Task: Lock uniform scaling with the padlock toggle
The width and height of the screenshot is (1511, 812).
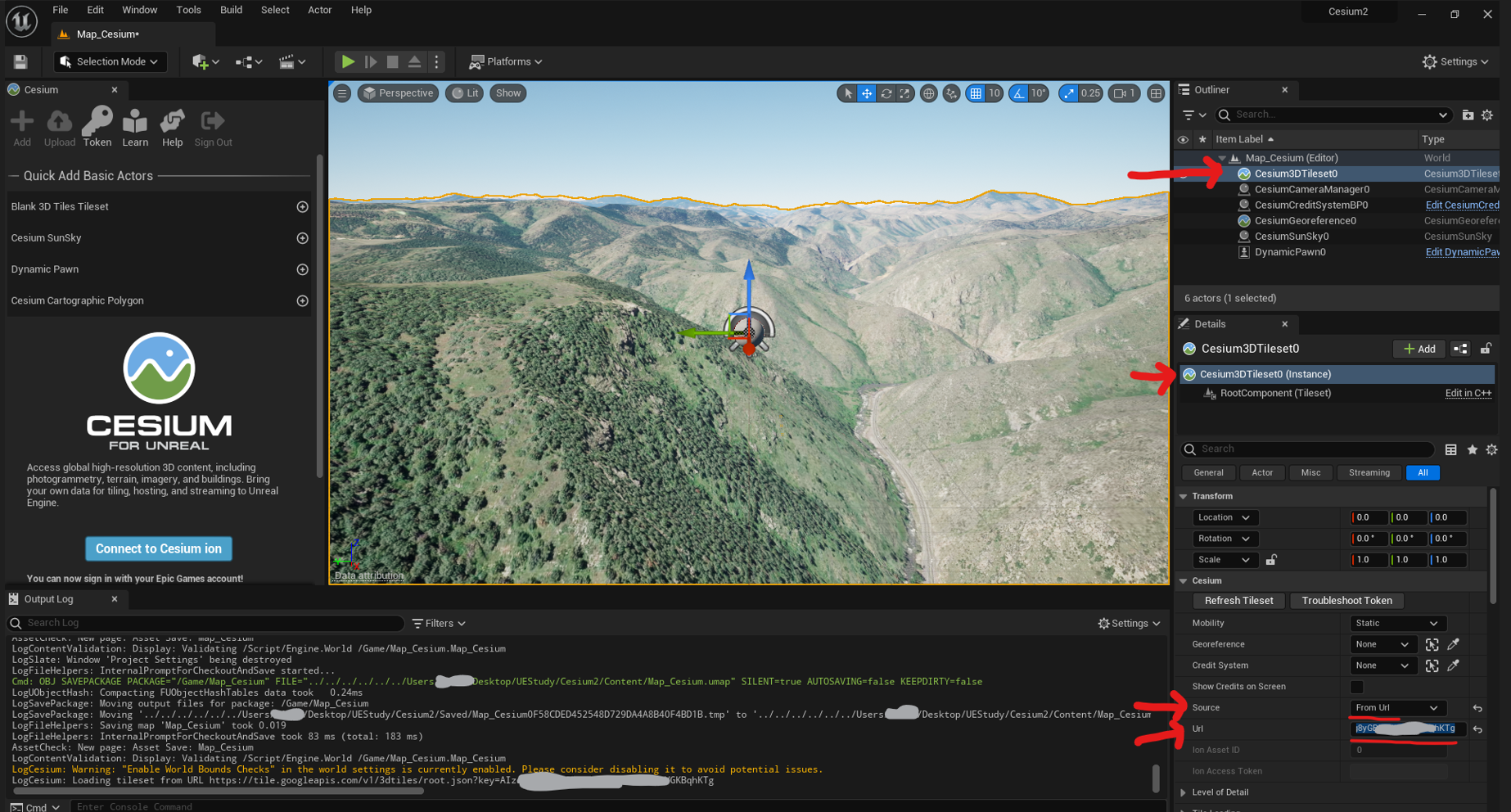Action: coord(1271,560)
